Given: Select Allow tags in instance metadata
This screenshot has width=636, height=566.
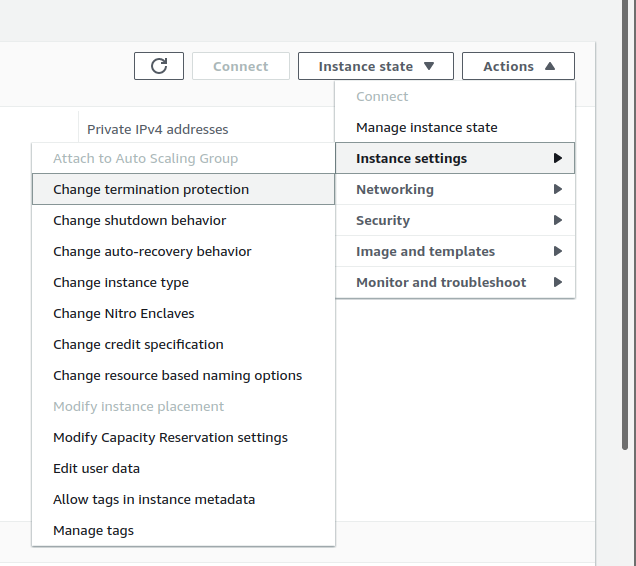Looking at the screenshot, I should (x=154, y=499).
